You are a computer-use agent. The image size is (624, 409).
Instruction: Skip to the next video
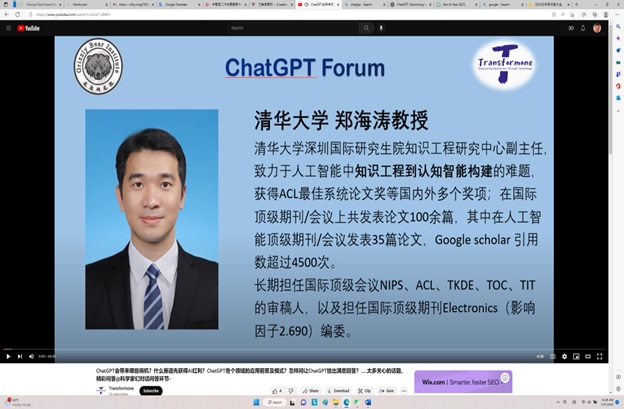[x=20, y=356]
